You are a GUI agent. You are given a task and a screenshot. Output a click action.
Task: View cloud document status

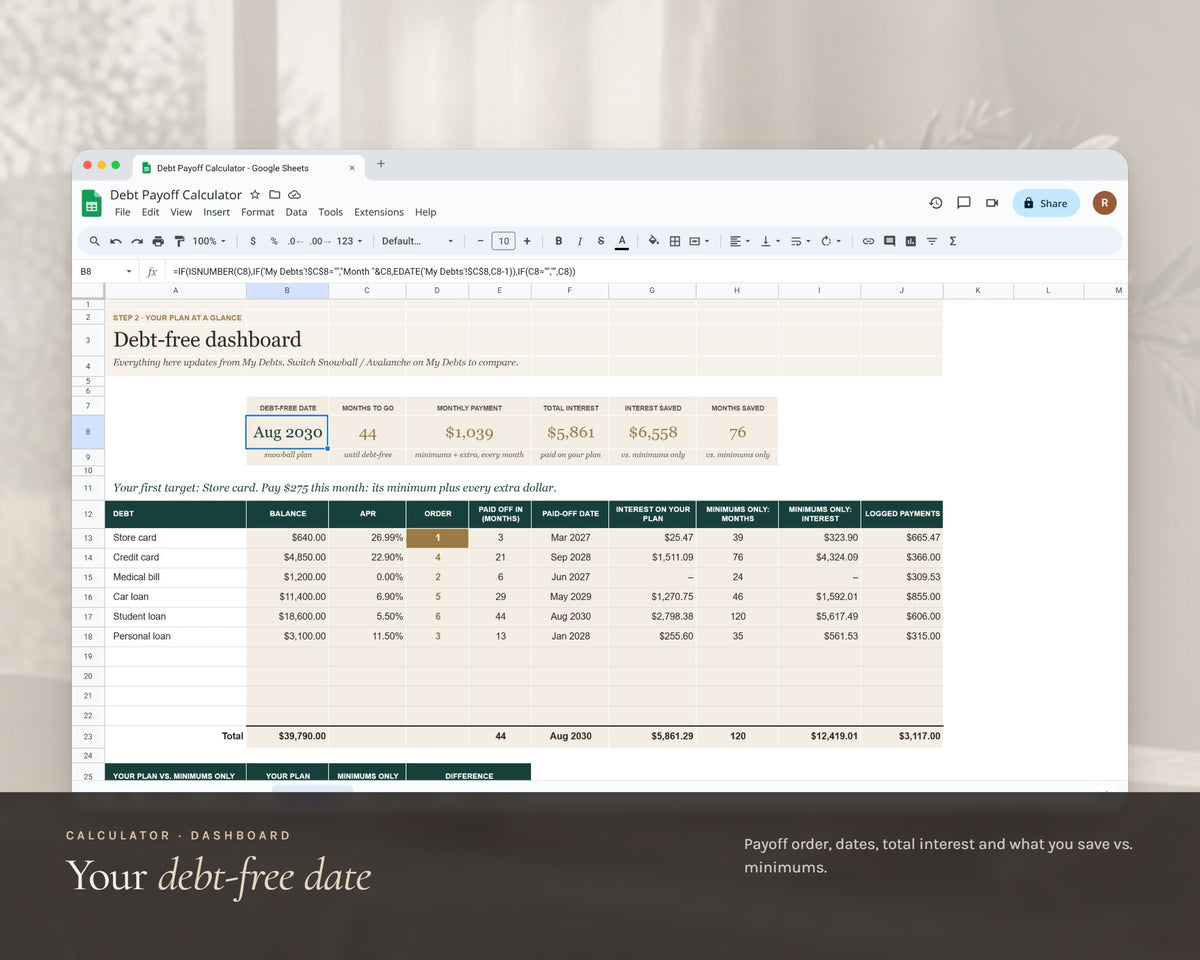click(x=294, y=195)
